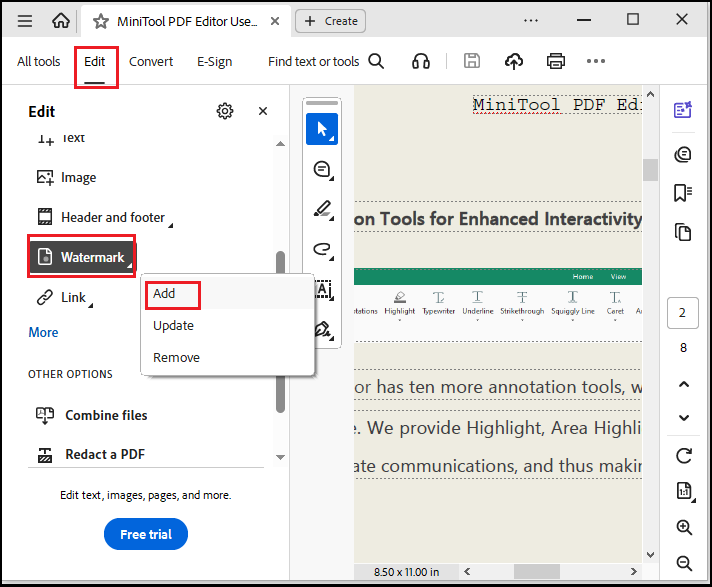
Task: Click horizontal scrollbar thumb at bottom
Action: click(537, 572)
